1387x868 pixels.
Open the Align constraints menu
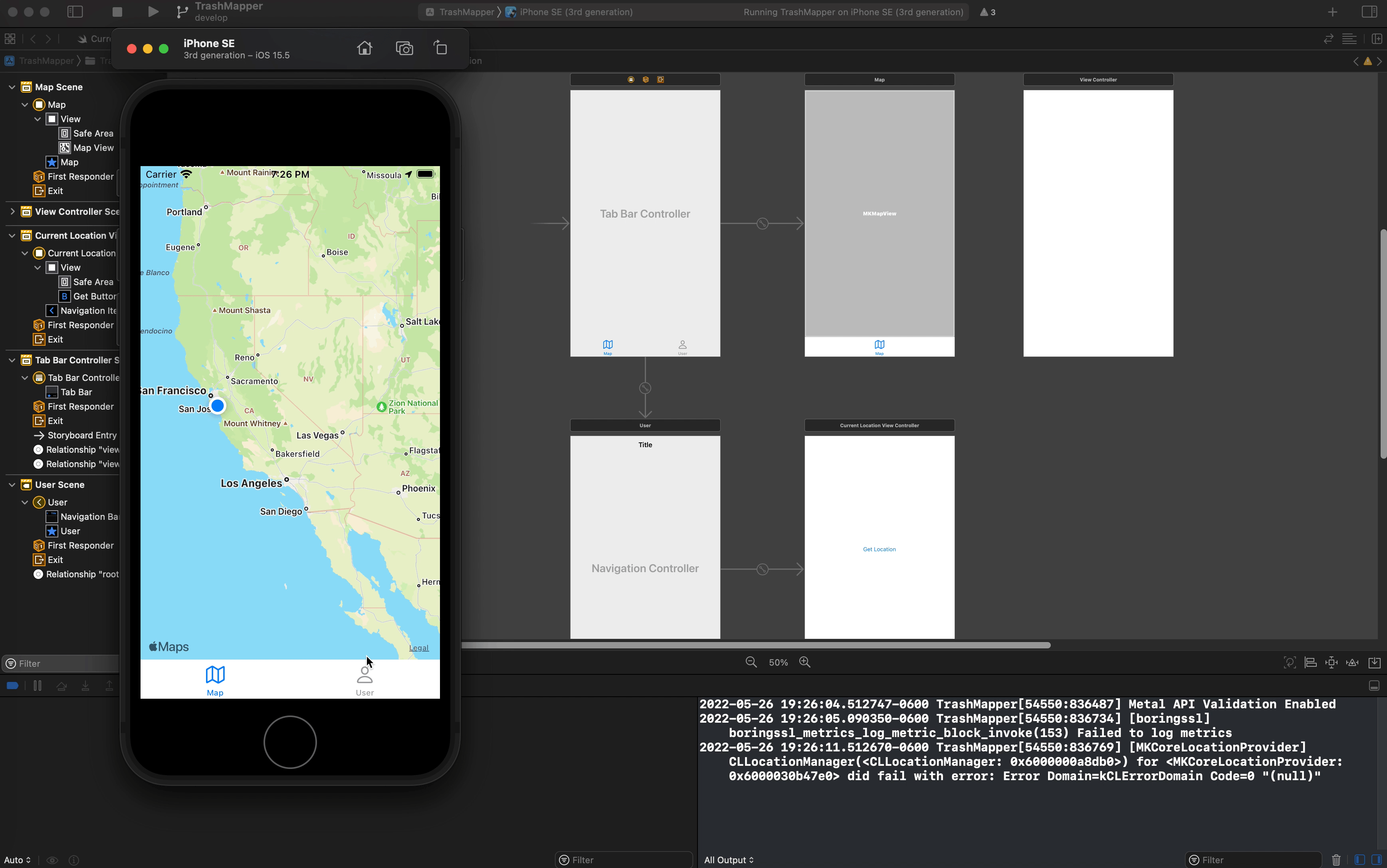[1311, 662]
